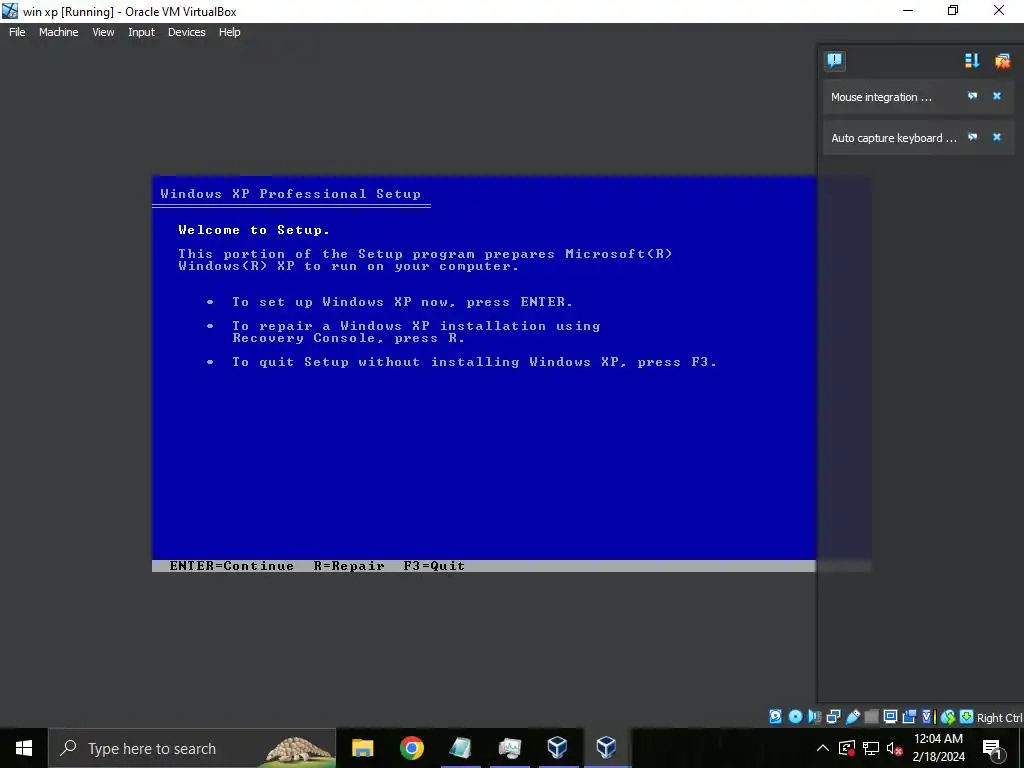Click 'F3=Quit' in the setup status bar
Screen dimensions: 1024x768
(434, 566)
